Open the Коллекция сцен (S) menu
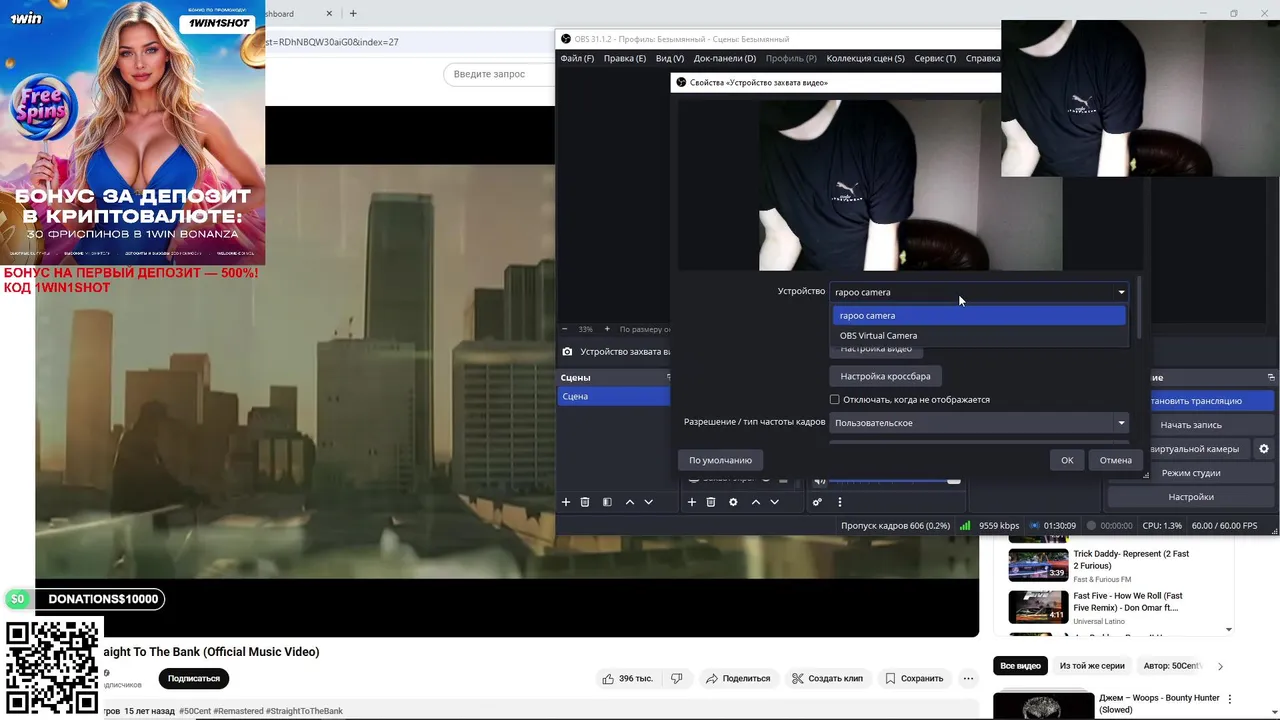1280x720 pixels. click(x=866, y=58)
